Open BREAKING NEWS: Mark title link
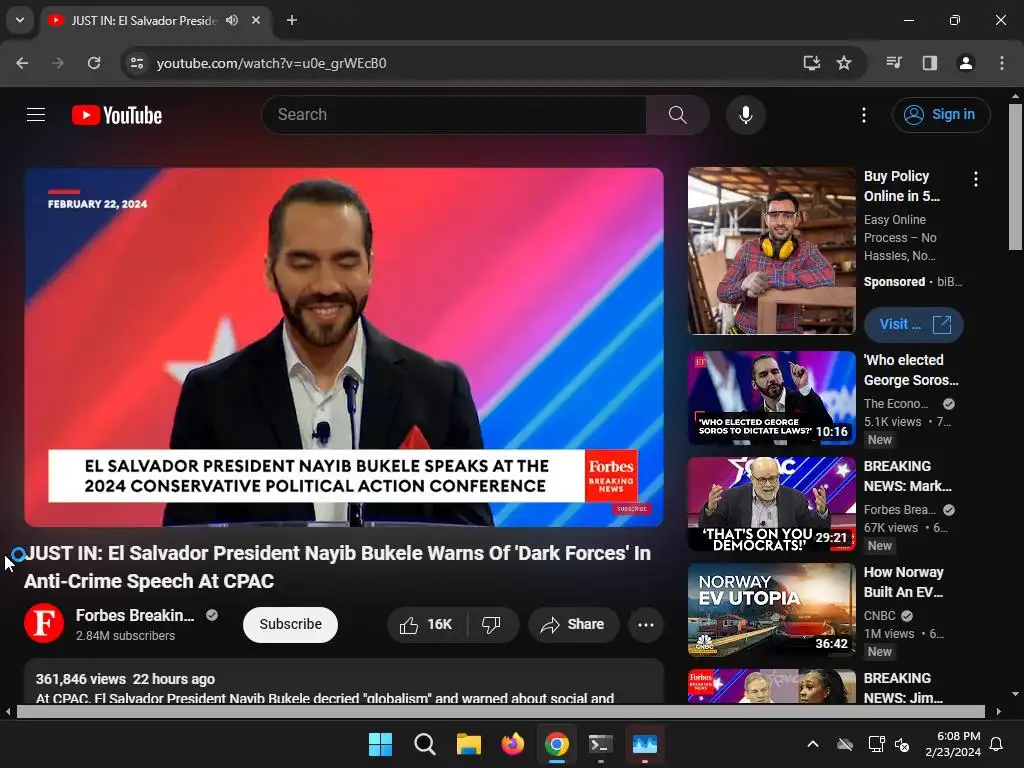 908,476
